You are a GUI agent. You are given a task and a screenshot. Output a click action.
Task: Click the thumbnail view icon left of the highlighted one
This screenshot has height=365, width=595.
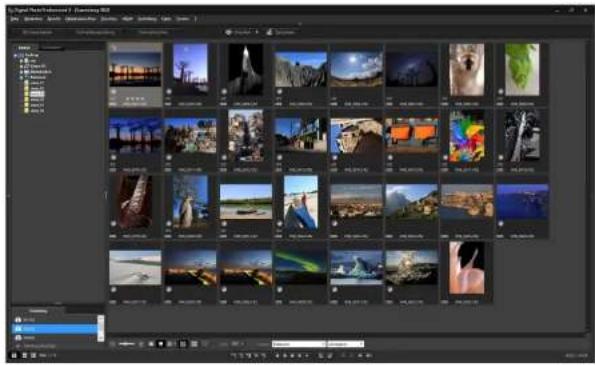[151, 344]
